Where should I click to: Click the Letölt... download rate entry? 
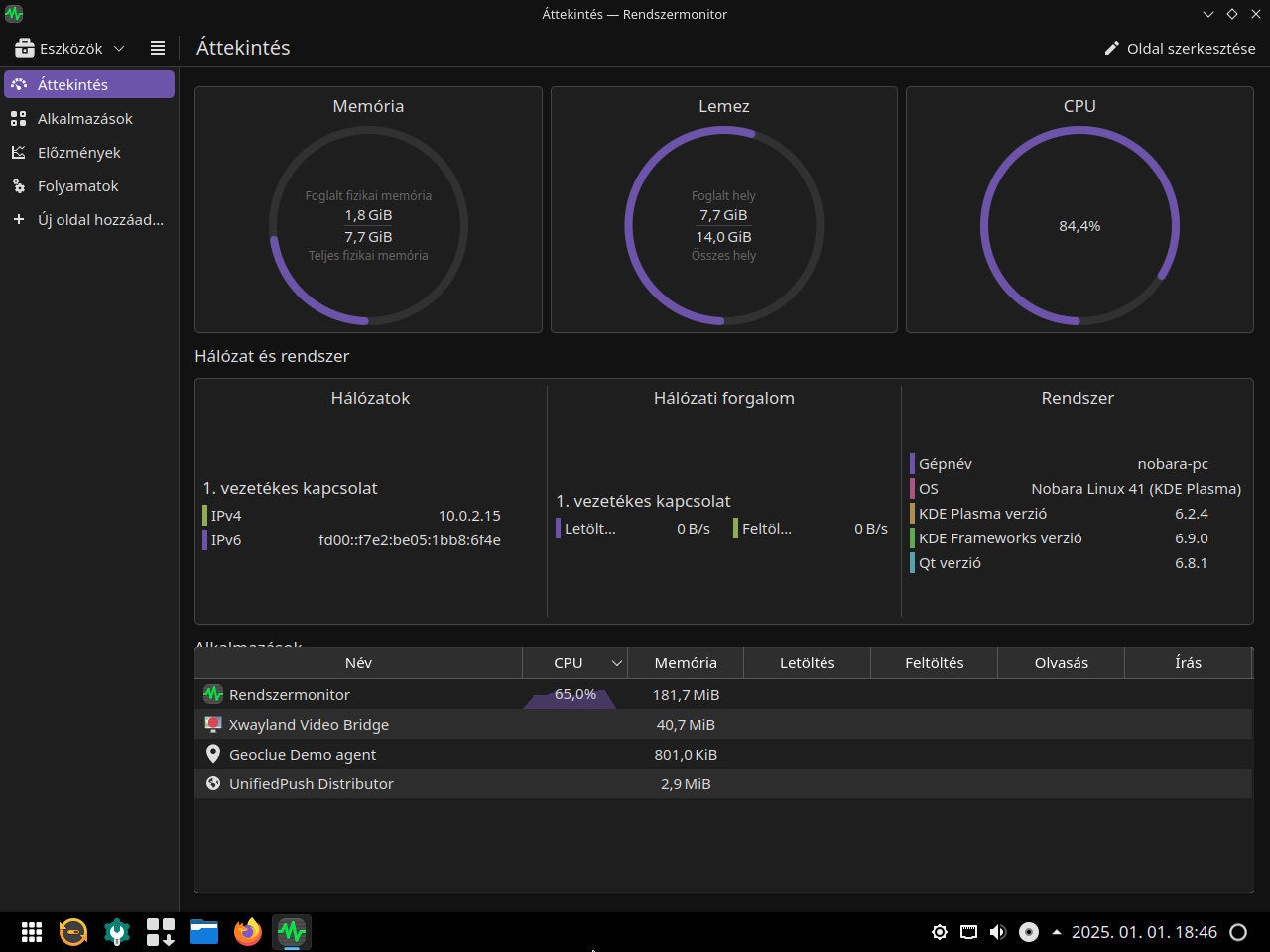pyautogui.click(x=633, y=529)
